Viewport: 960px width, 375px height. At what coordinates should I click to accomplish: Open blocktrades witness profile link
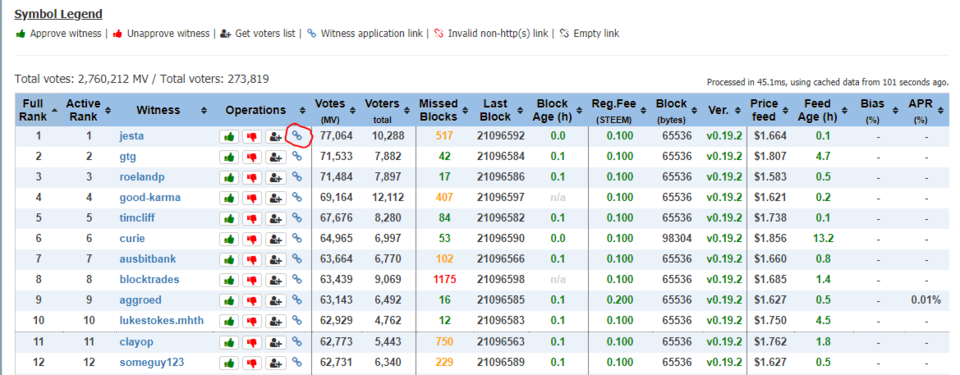pyautogui.click(x=149, y=279)
